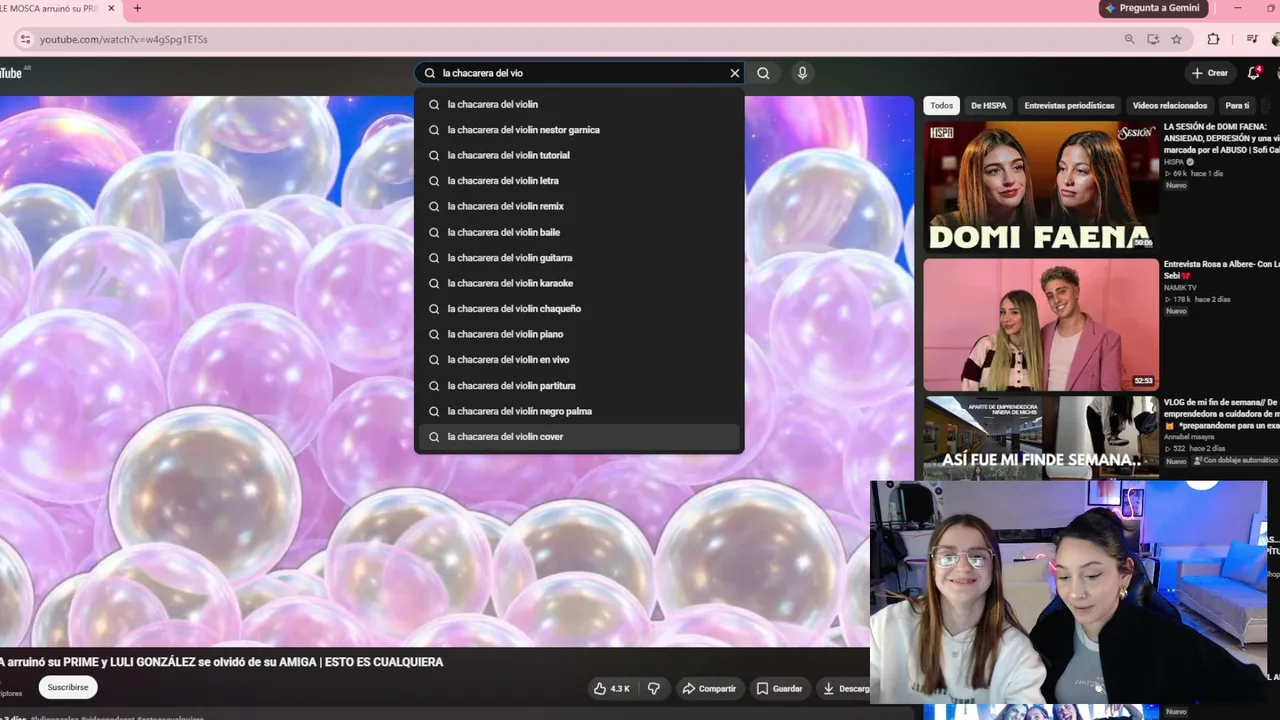Image resolution: width=1280 pixels, height=720 pixels.
Task: Click the Suscribirse button
Action: tap(68, 688)
